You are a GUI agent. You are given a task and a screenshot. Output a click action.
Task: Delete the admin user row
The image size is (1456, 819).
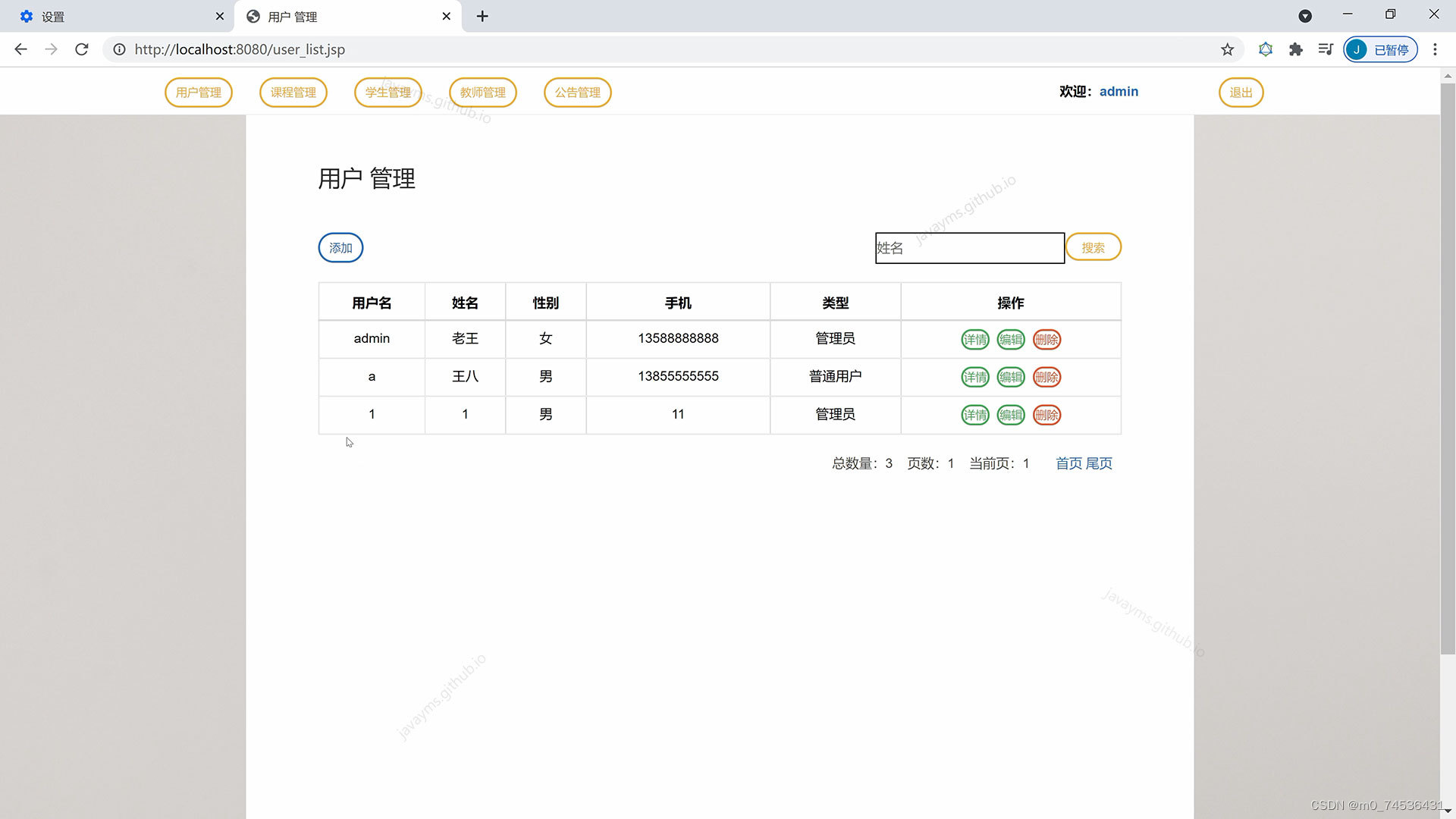1047,340
